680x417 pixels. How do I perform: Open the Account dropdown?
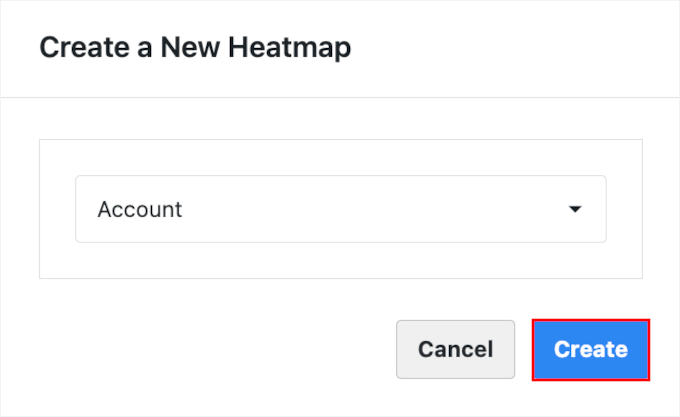[340, 209]
